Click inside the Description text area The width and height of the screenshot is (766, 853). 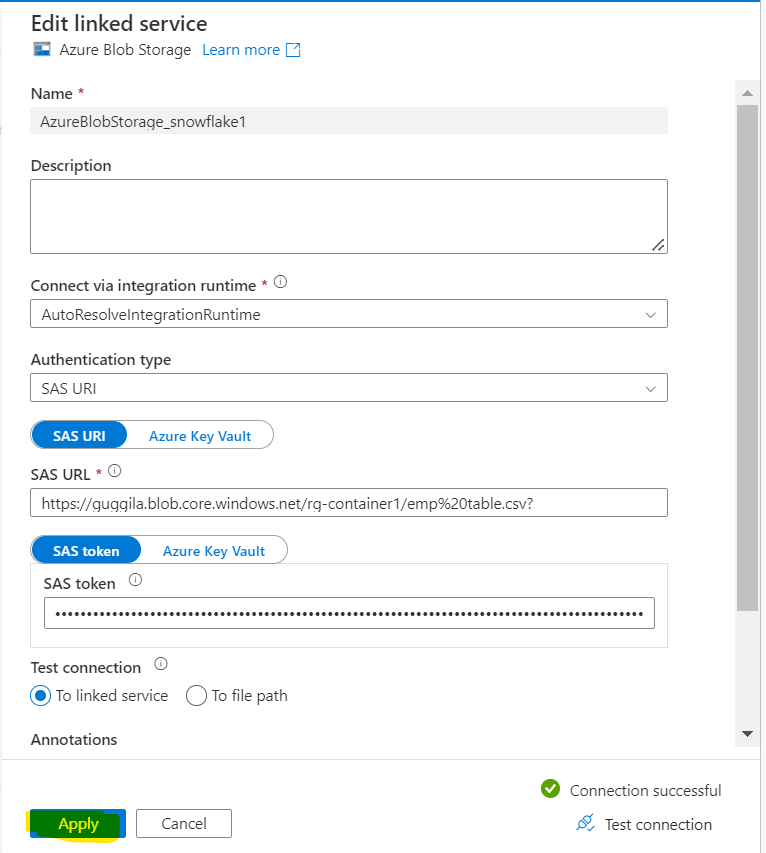pyautogui.click(x=349, y=216)
